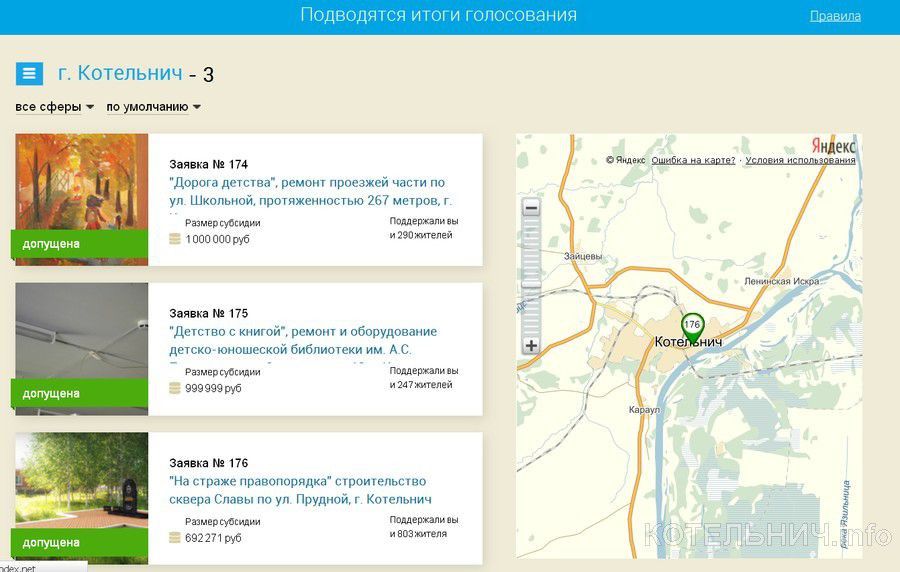
Task: Click coins icon beside 692 271 руб
Action: click(x=175, y=538)
